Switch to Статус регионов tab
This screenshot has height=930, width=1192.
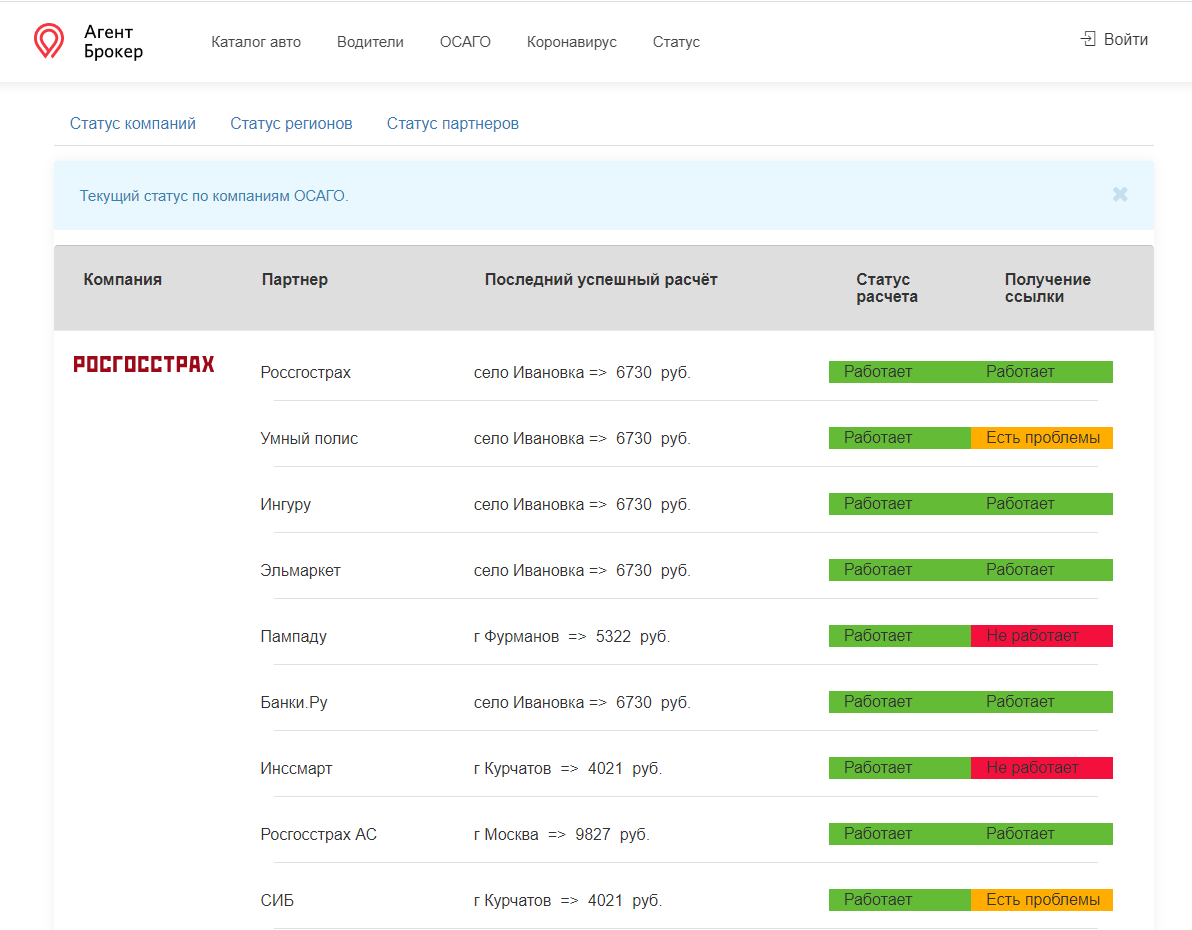click(x=291, y=123)
